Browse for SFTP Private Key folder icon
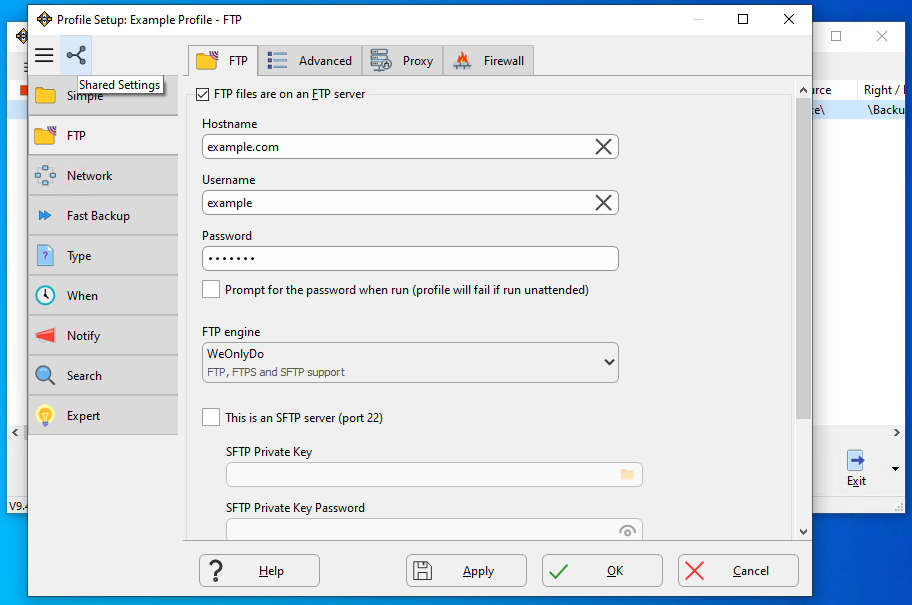The image size is (912, 605). (x=627, y=475)
